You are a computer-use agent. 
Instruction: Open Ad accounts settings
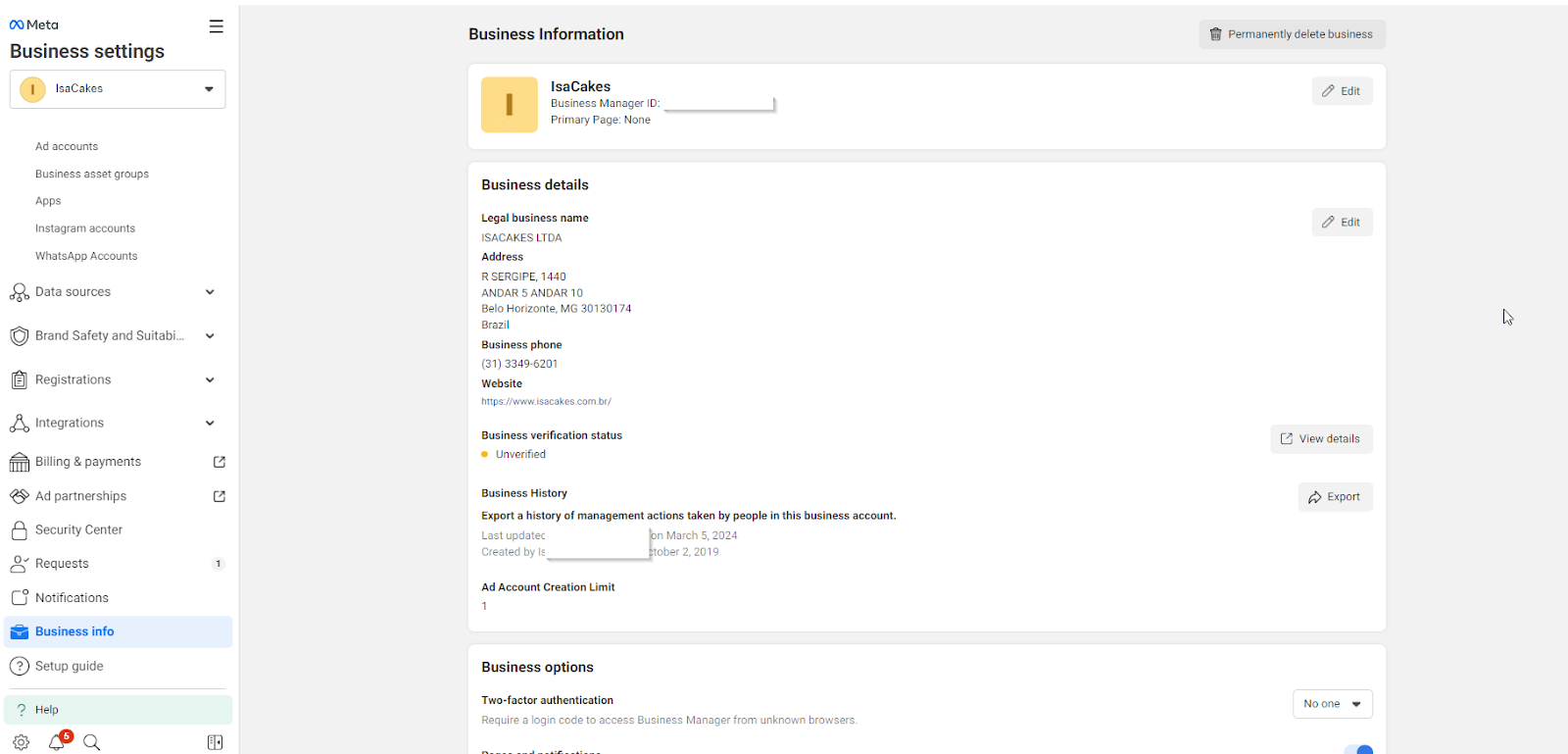pyautogui.click(x=67, y=147)
